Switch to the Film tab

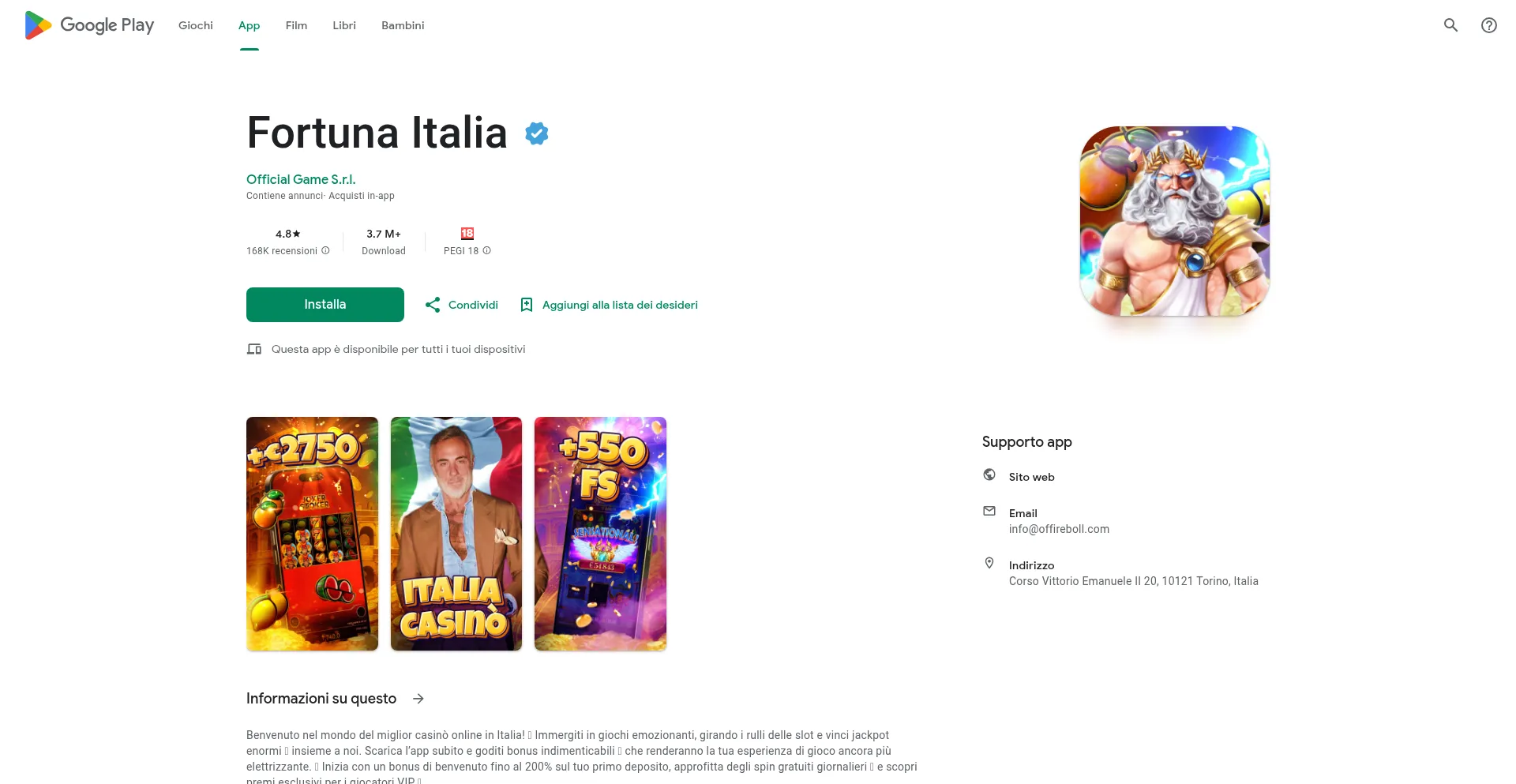pos(296,25)
